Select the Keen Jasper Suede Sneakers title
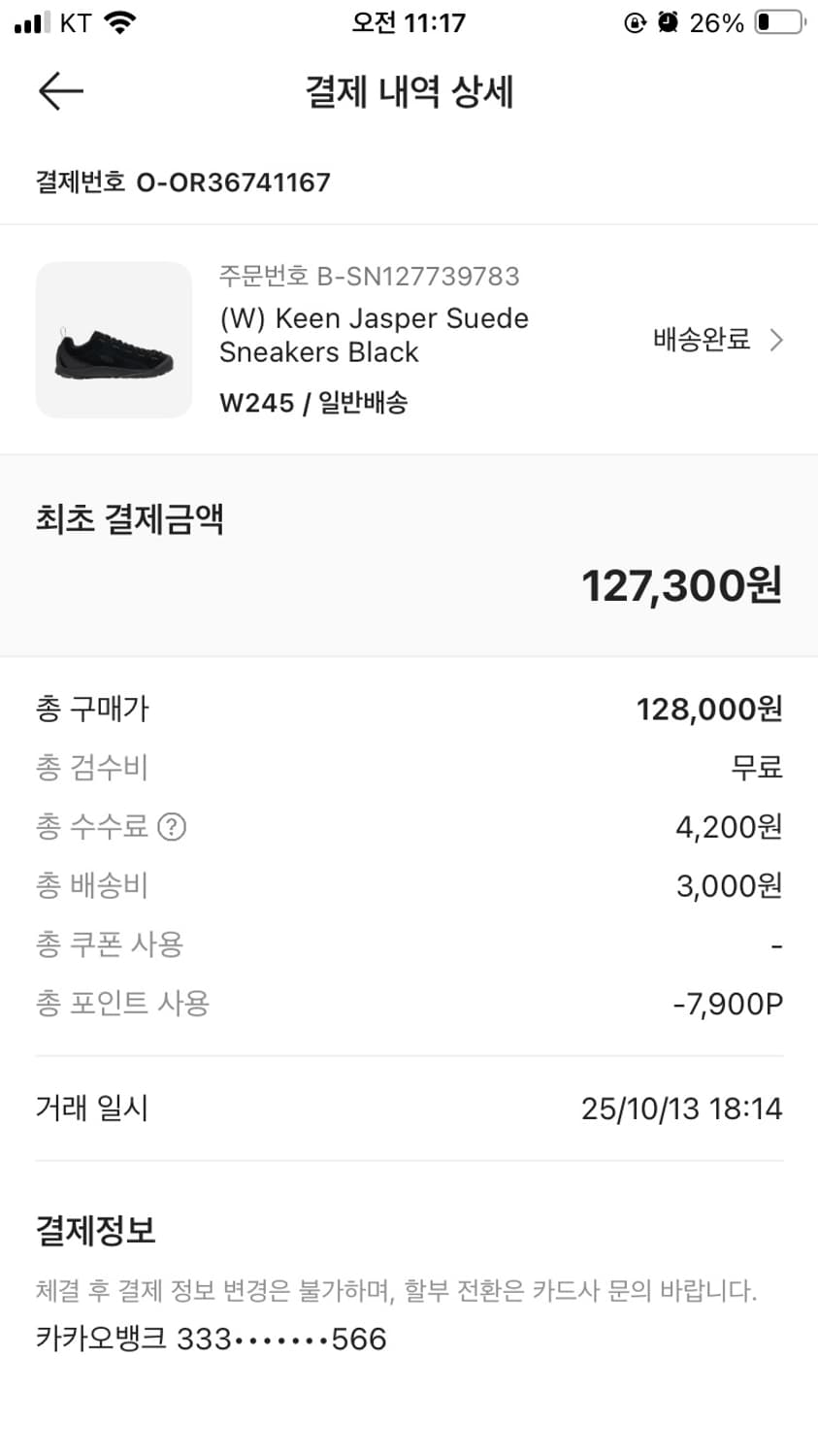The width and height of the screenshot is (818, 1456). pos(374,335)
